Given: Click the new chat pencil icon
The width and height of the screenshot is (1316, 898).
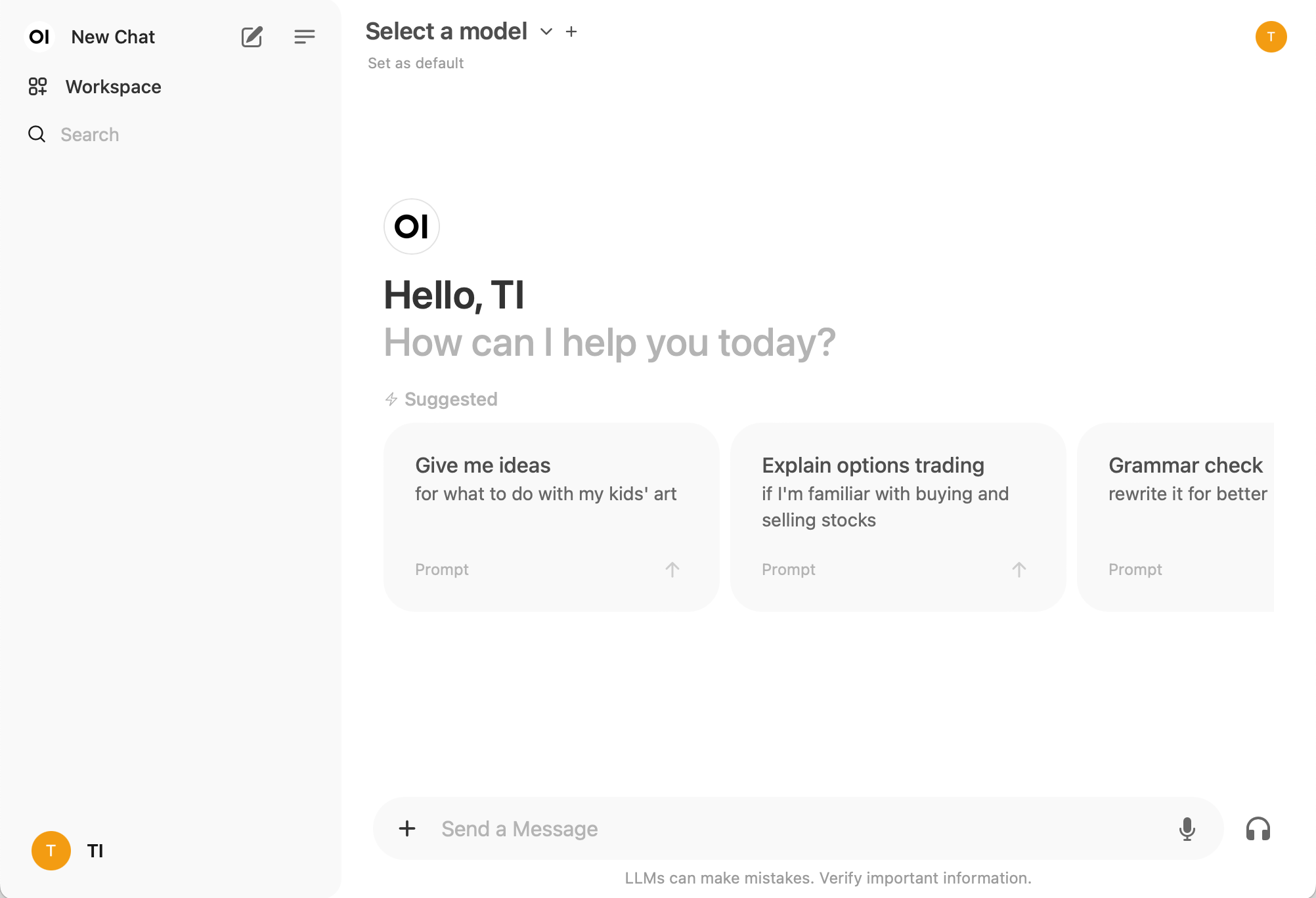Looking at the screenshot, I should pos(252,37).
